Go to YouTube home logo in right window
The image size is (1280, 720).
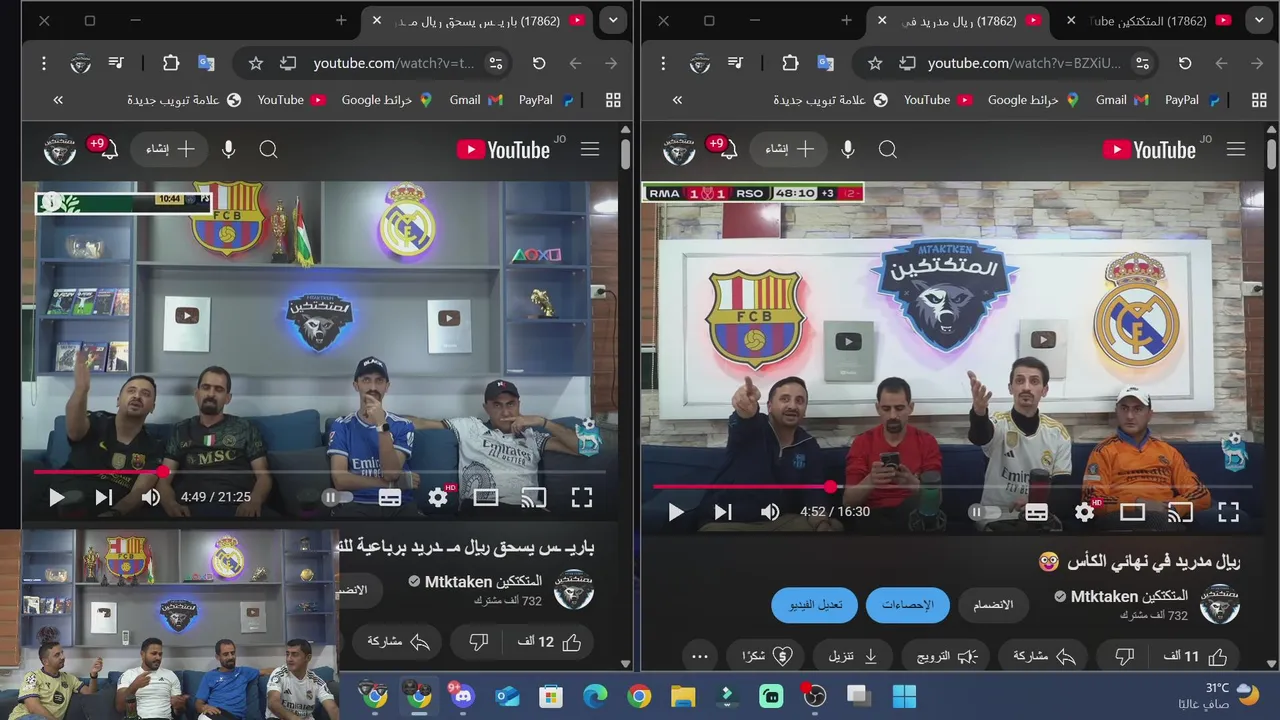1150,149
